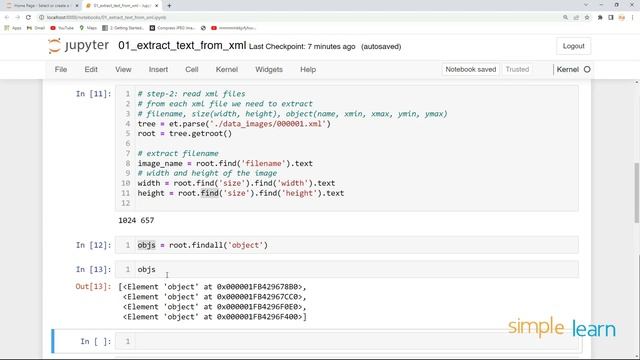
Task: Open the Compress JPEG bookmark
Action: pyautogui.click(x=172, y=28)
